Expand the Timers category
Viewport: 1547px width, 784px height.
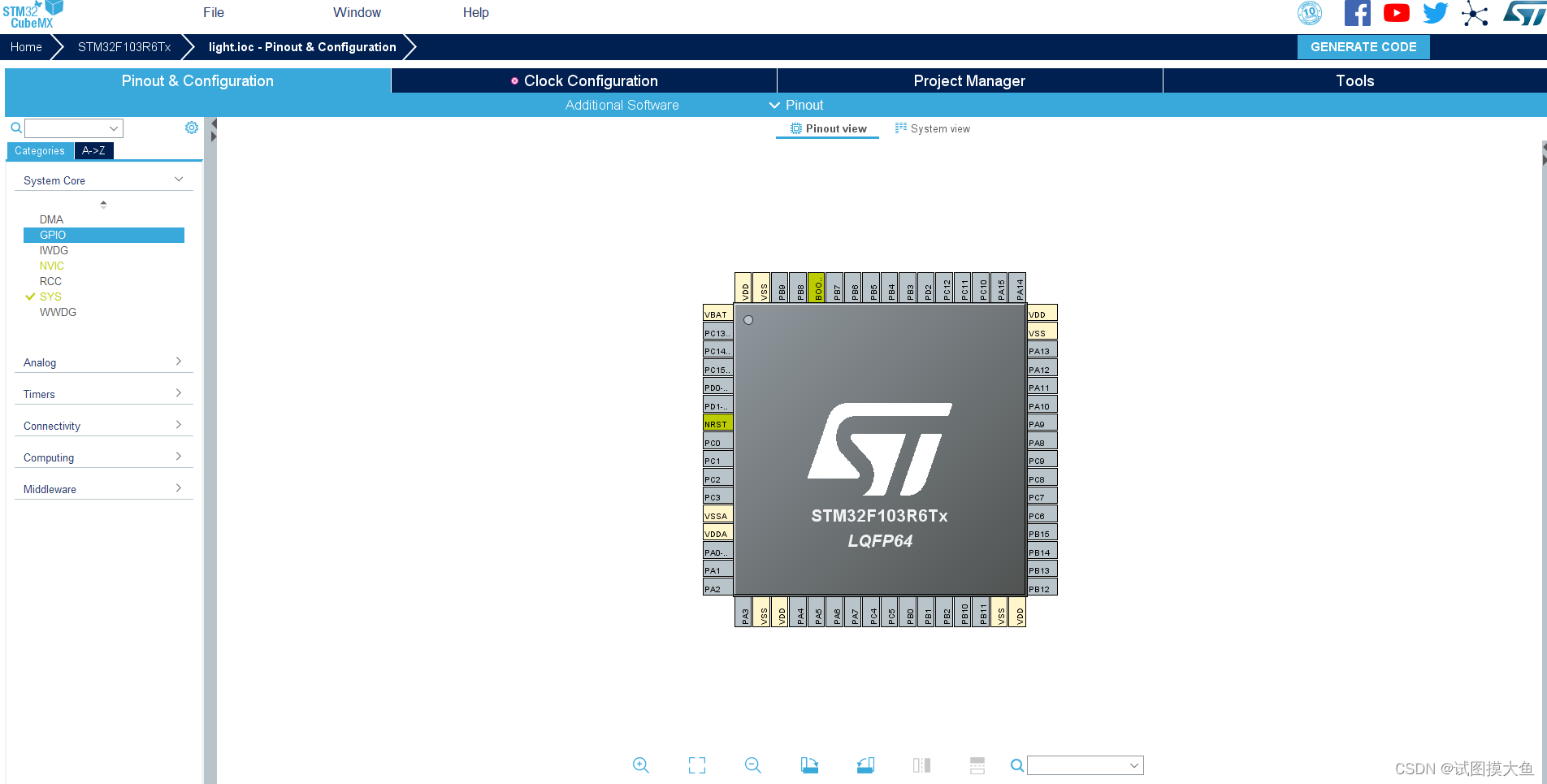104,394
